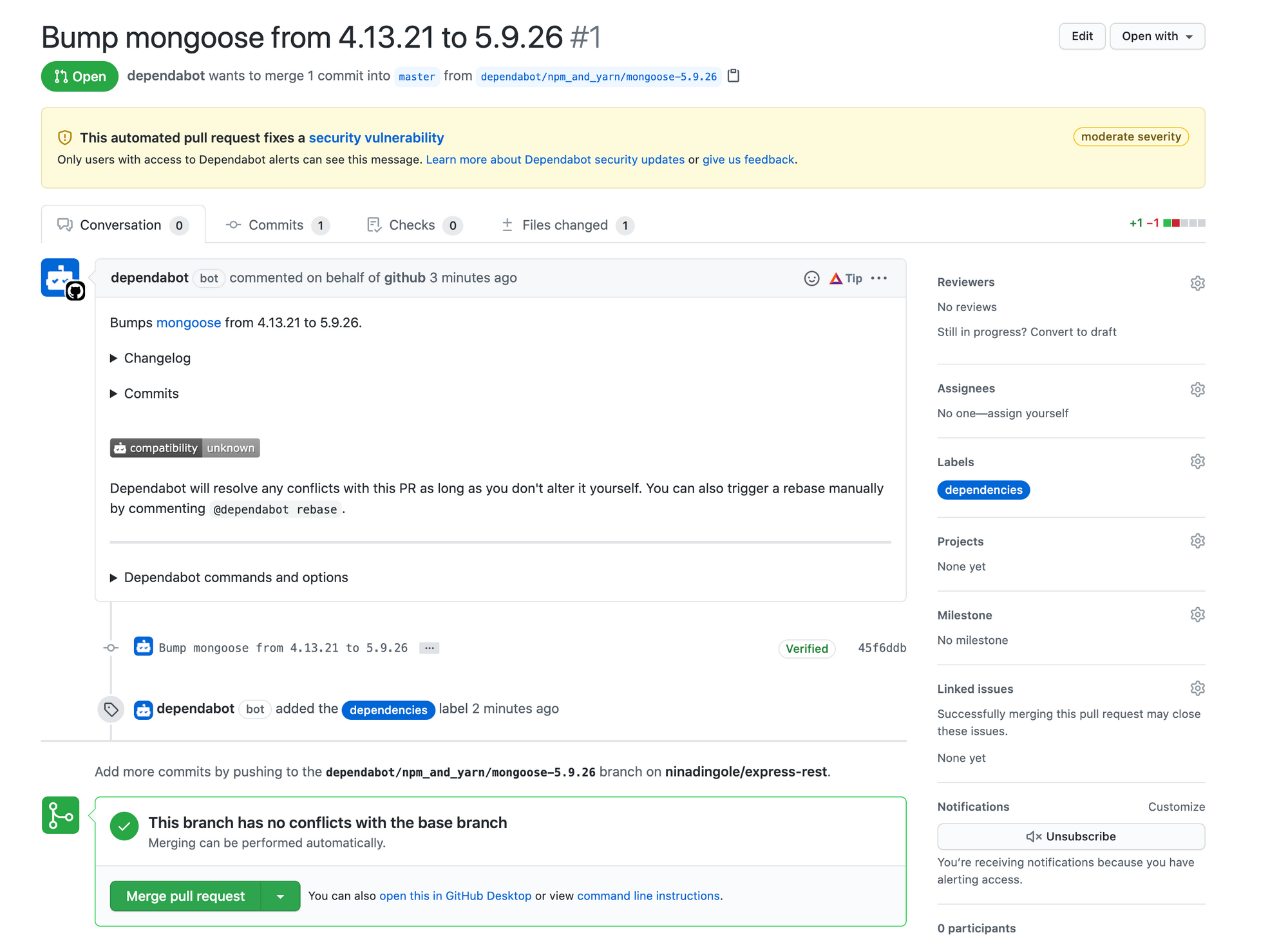Click the Assignees gear icon
Screen dimensions: 1288x942
click(1197, 390)
